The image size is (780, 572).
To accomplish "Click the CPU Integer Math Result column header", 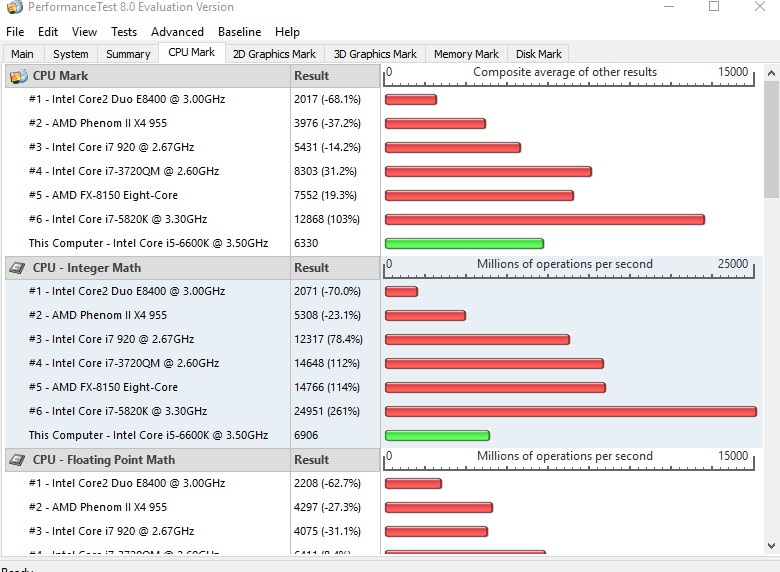I will point(335,268).
